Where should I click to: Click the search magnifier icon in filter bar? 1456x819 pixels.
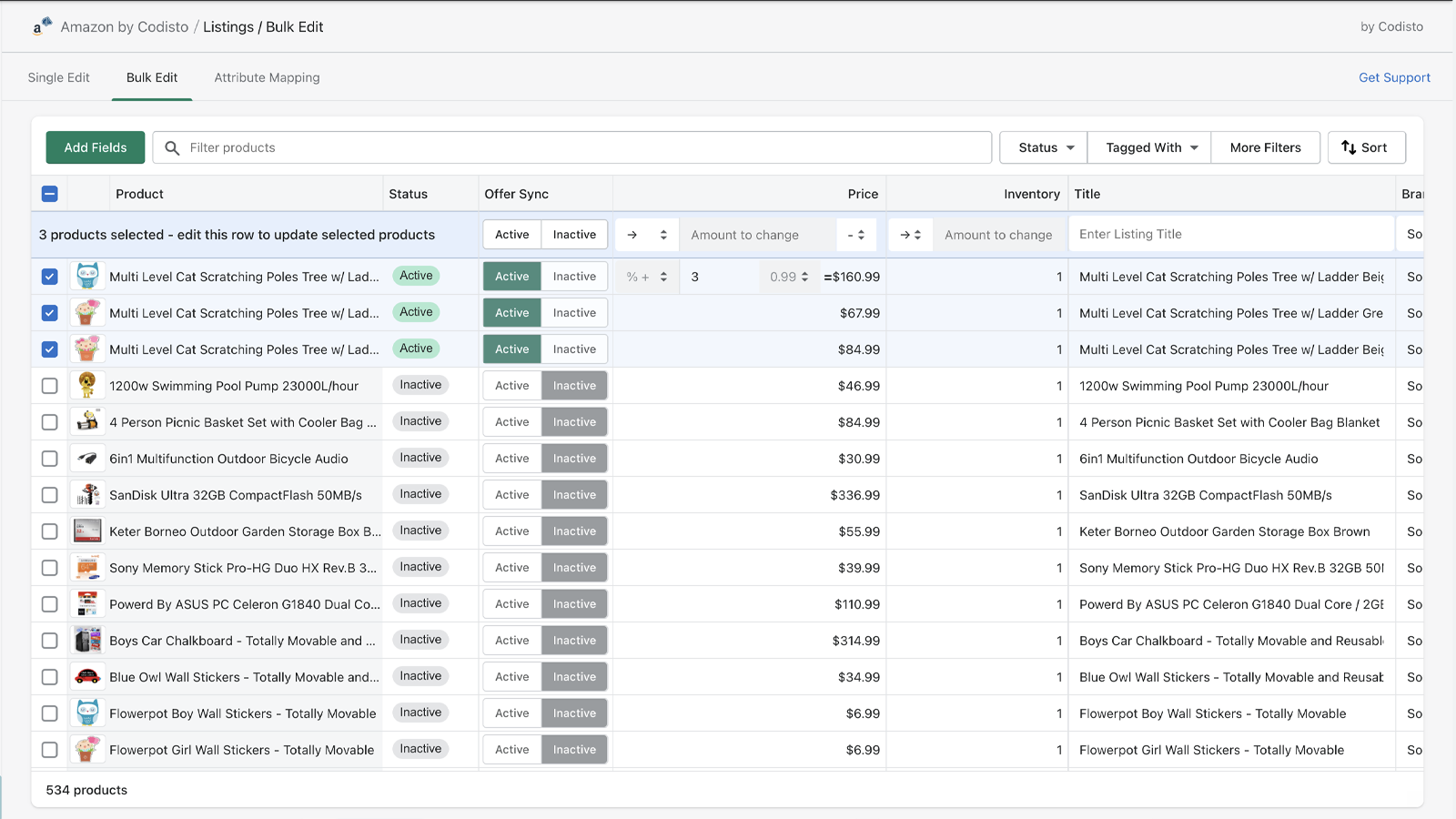tap(172, 147)
